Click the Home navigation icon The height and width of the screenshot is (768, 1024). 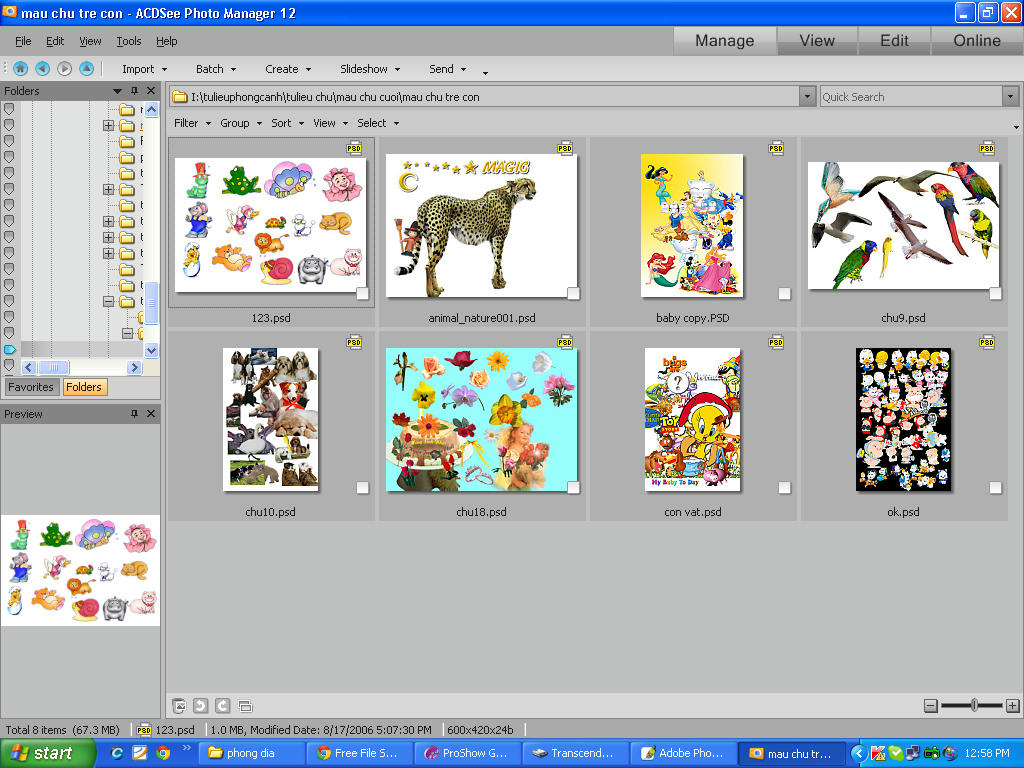tap(20, 69)
